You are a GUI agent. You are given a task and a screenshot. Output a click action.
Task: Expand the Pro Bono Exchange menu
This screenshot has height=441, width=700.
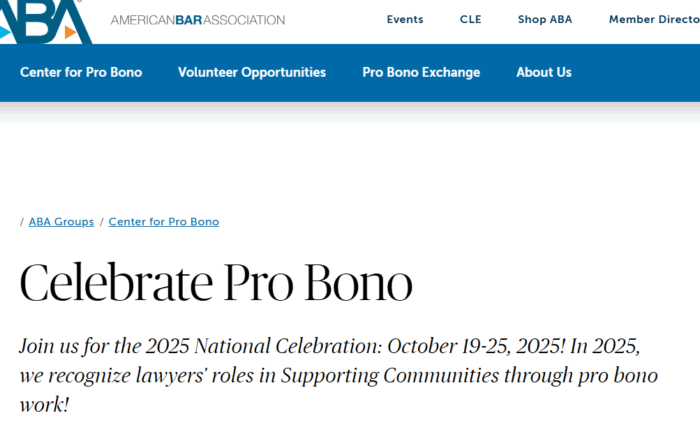click(421, 72)
